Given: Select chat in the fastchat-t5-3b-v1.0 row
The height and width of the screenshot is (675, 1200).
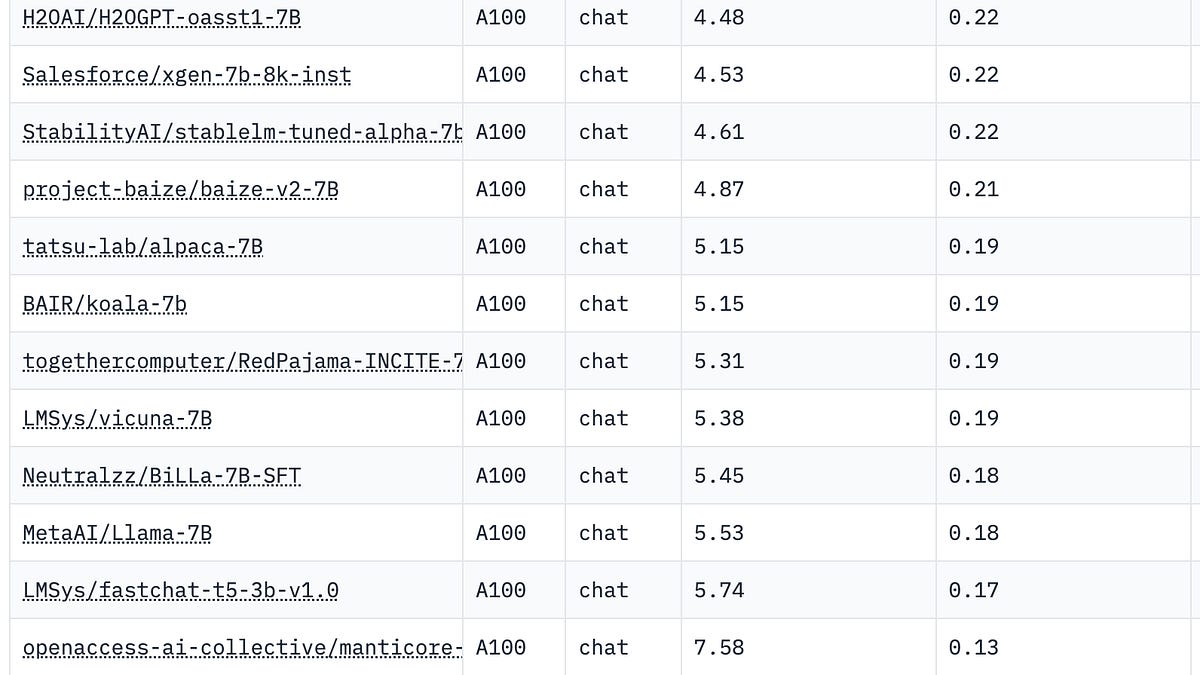Looking at the screenshot, I should [604, 590].
